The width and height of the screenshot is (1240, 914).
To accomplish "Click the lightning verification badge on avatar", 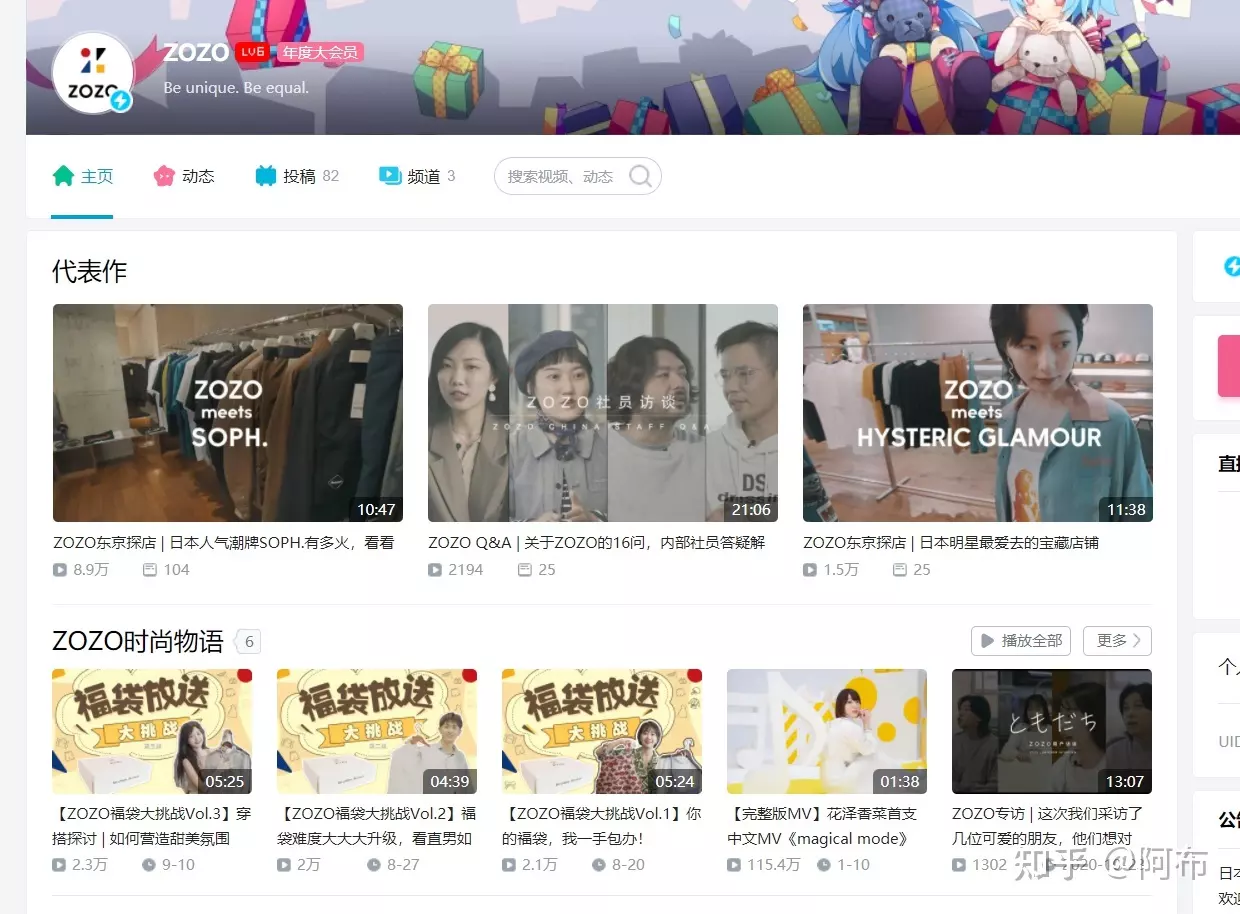I will point(121,101).
